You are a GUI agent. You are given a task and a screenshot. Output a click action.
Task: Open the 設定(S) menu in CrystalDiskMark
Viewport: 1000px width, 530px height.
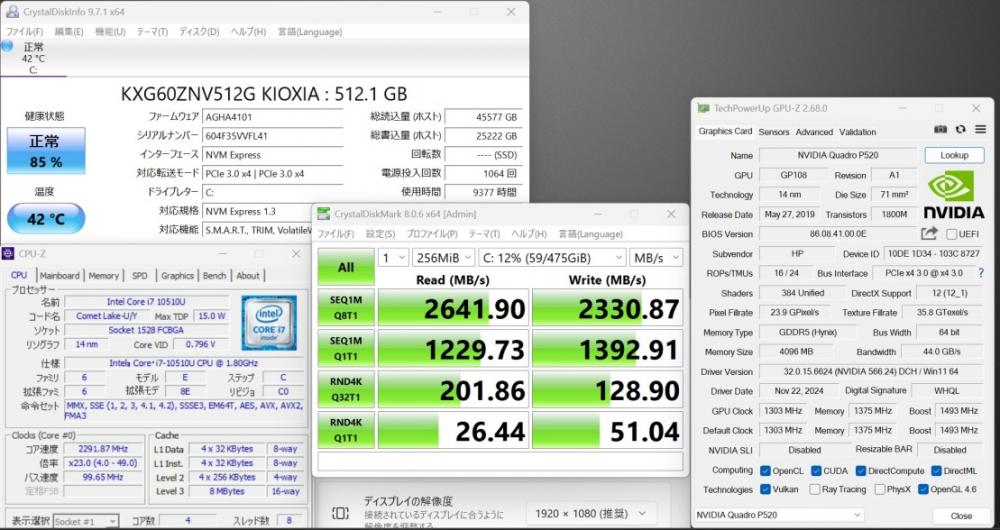(x=380, y=234)
